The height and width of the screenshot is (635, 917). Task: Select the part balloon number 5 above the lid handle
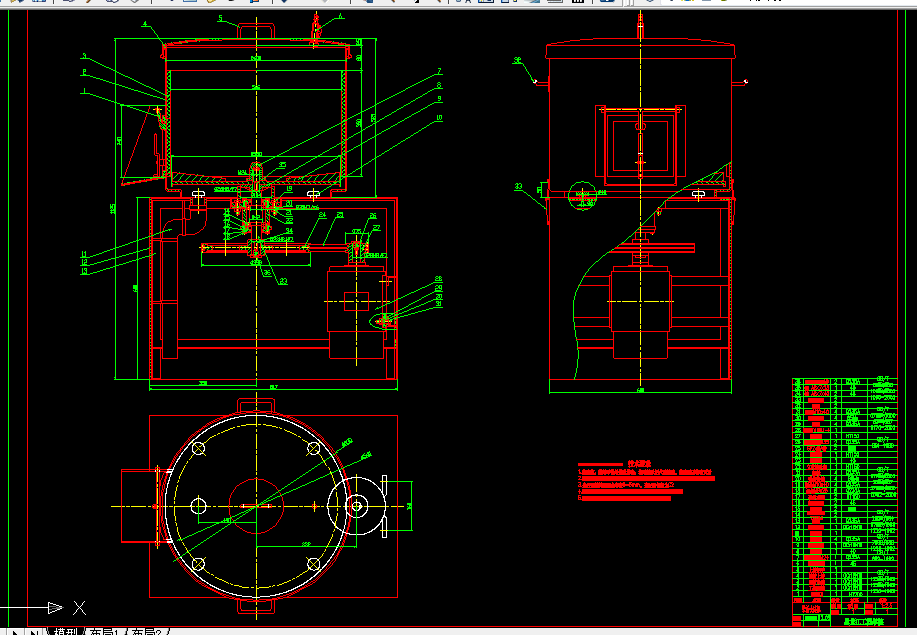pyautogui.click(x=220, y=18)
